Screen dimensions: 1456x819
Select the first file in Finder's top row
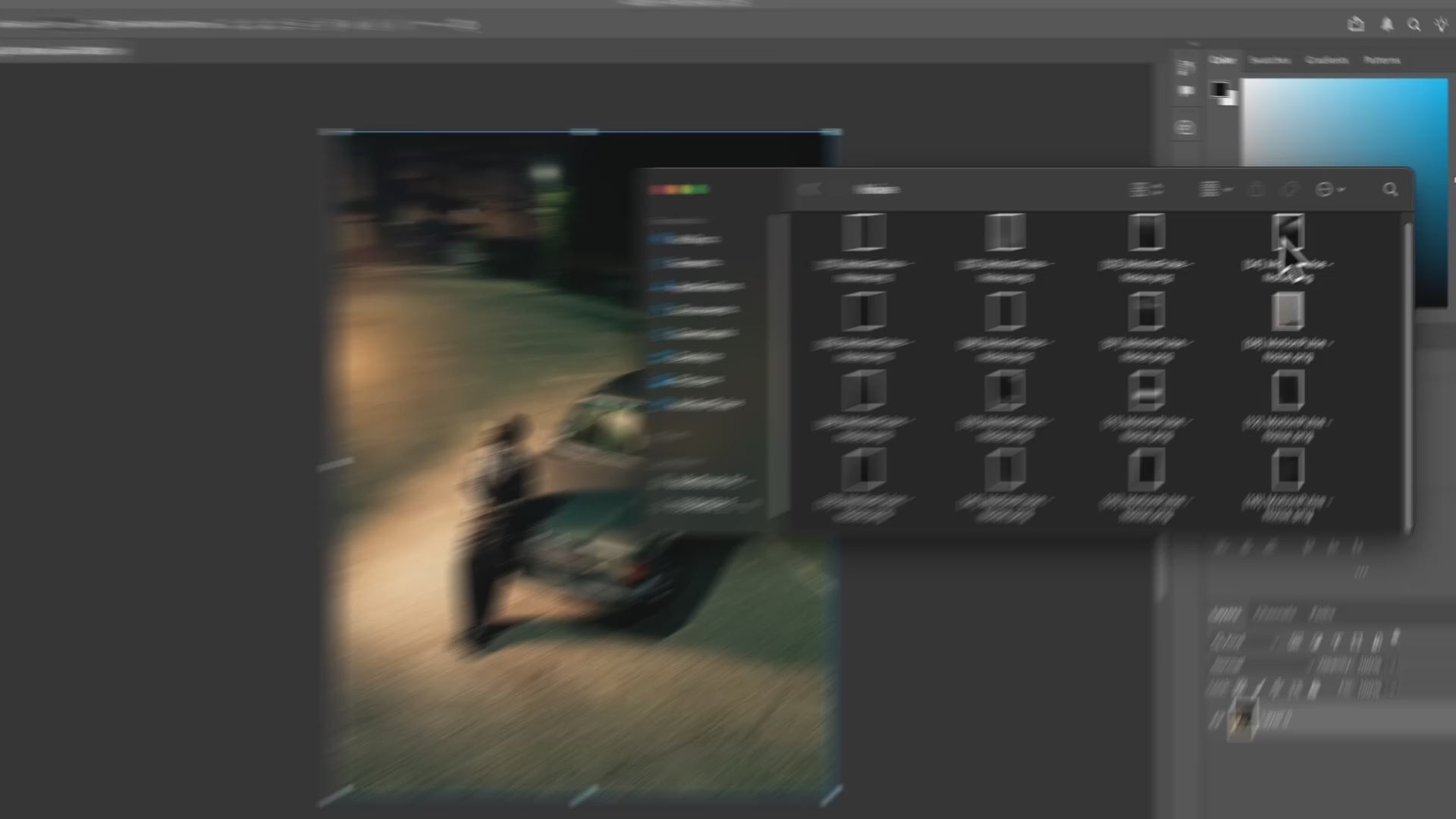[864, 231]
